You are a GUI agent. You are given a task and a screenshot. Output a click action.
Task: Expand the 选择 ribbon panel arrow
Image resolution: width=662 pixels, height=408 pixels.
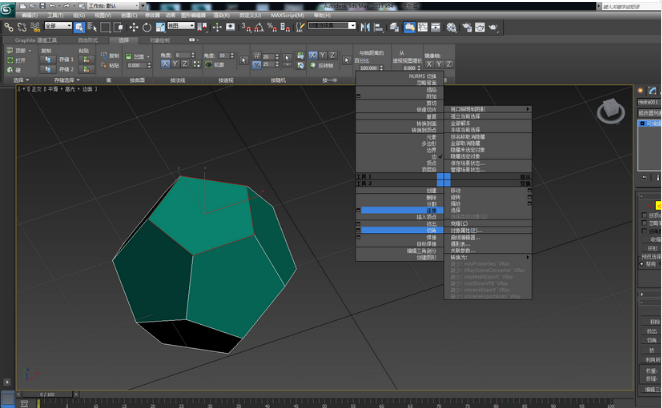27,80
